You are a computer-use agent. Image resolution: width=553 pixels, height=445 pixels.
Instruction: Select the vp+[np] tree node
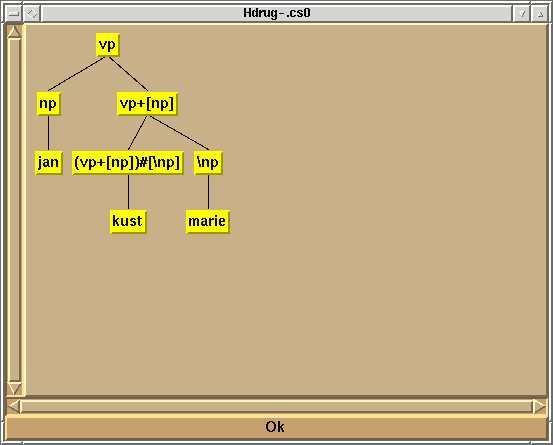pos(147,104)
